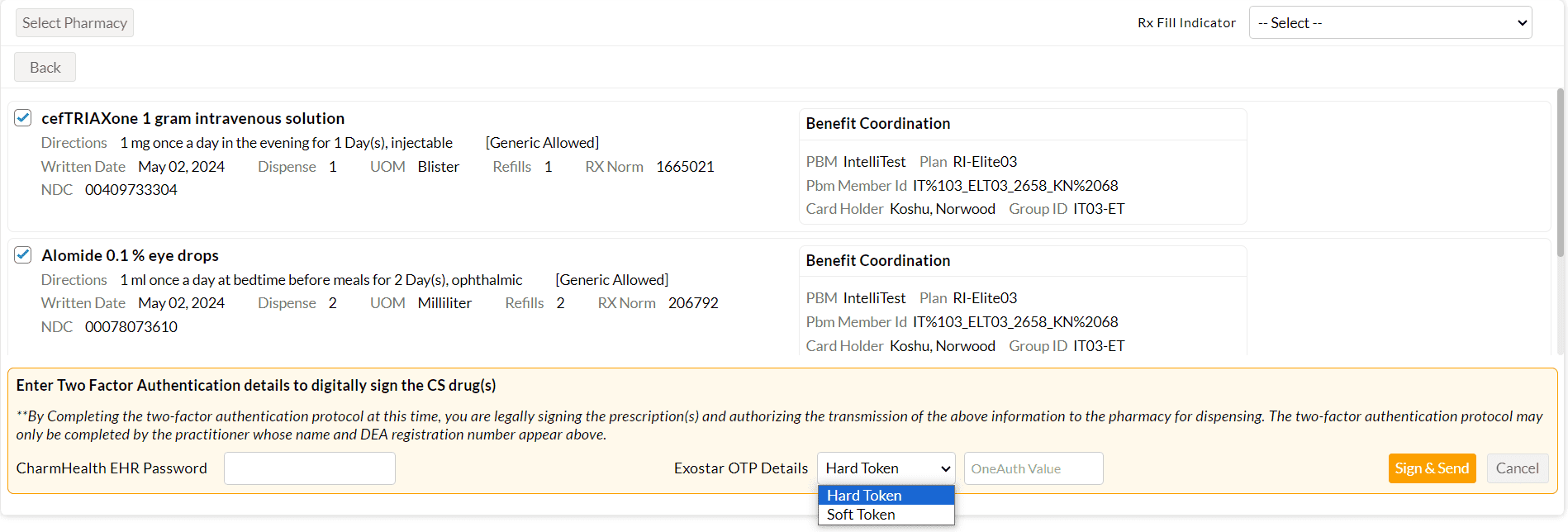The width and height of the screenshot is (1568, 532).
Task: Open the Rx Fill Indicator dropdown
Action: [1390, 23]
